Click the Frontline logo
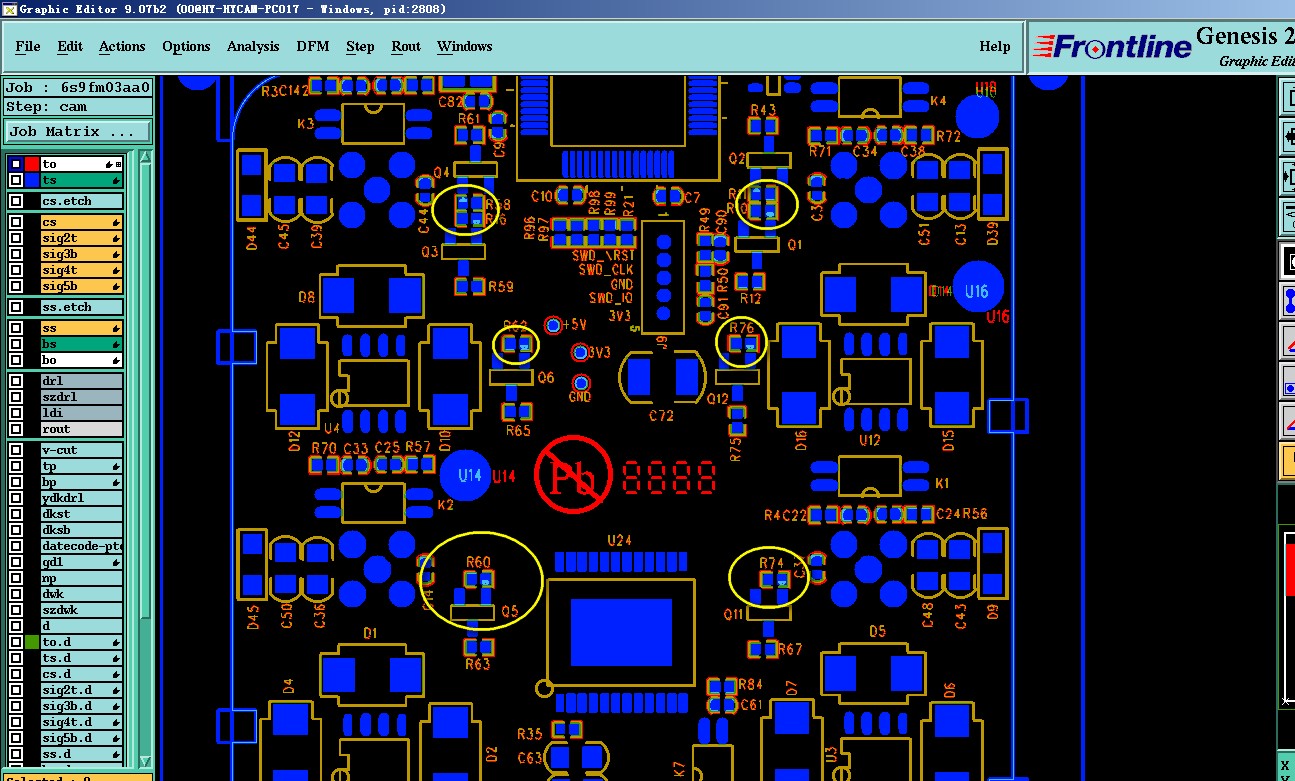This screenshot has width=1295, height=781. [1112, 46]
